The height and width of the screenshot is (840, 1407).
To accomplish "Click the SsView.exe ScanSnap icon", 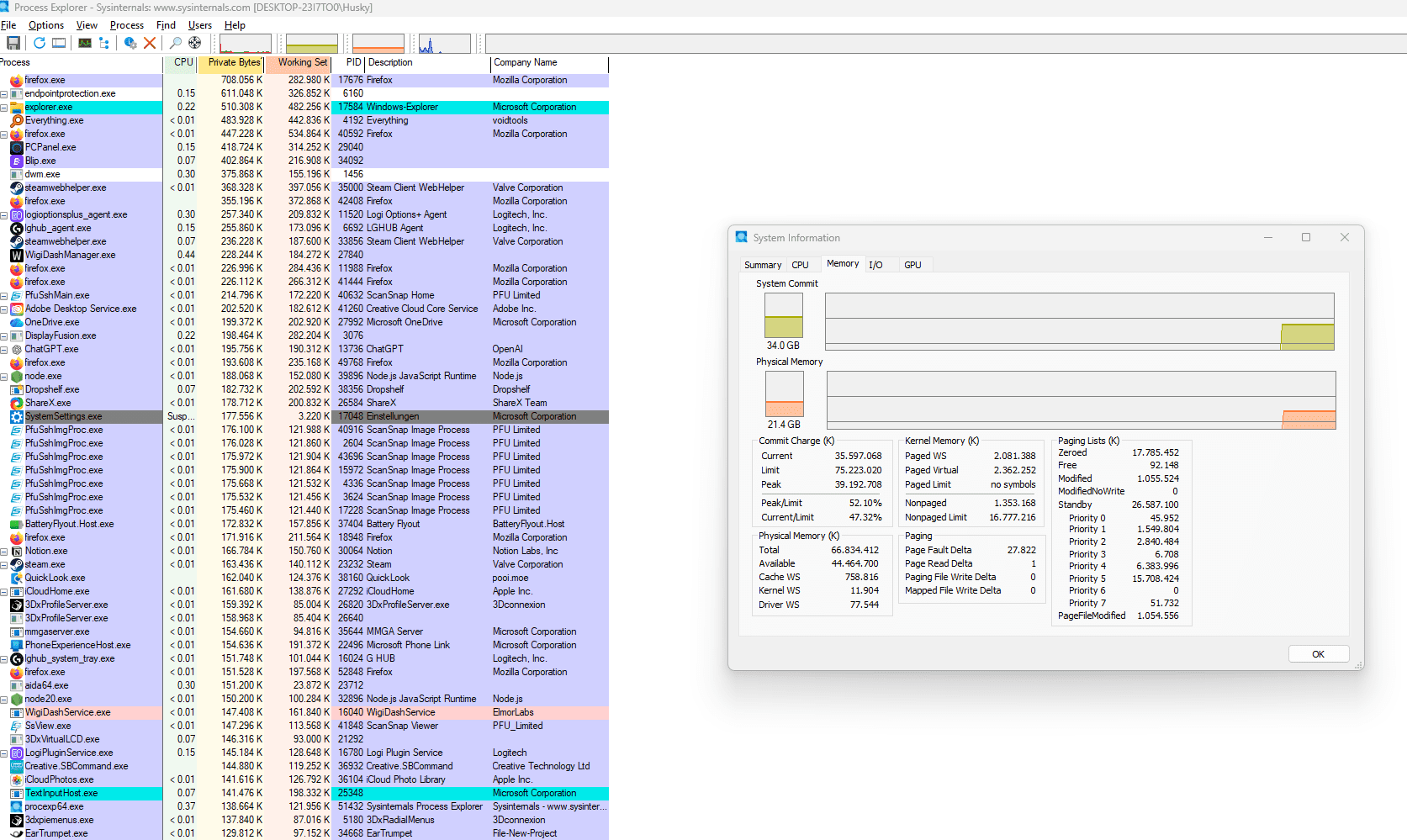I will [17, 726].
